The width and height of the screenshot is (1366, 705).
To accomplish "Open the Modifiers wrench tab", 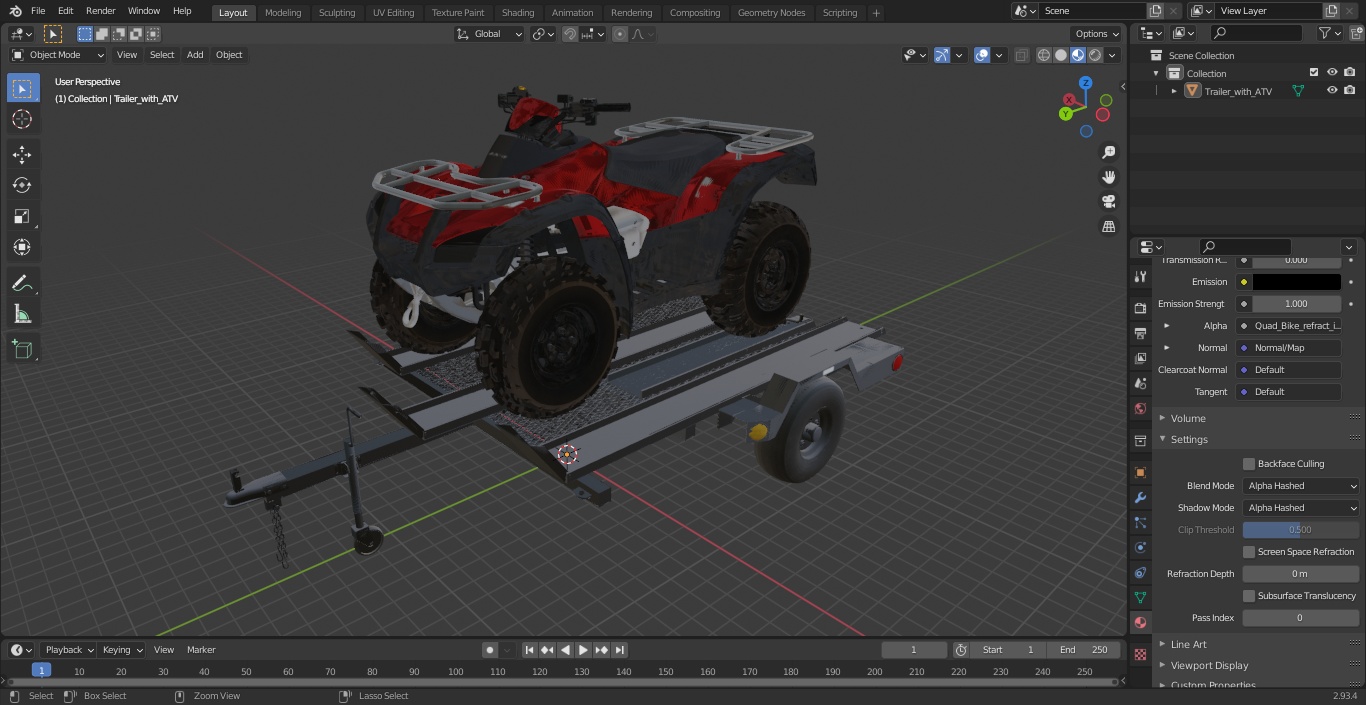I will [x=1140, y=497].
